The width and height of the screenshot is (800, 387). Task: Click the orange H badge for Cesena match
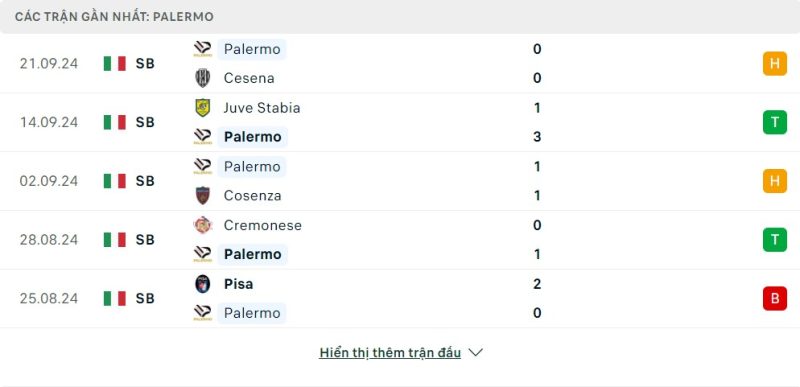(774, 64)
